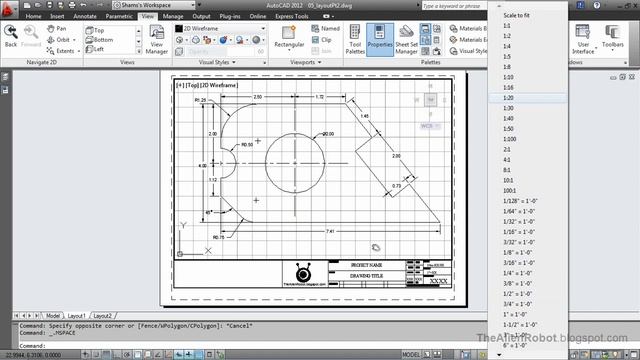Click the Extents zoom tool
The image size is (640, 360).
click(60, 51)
